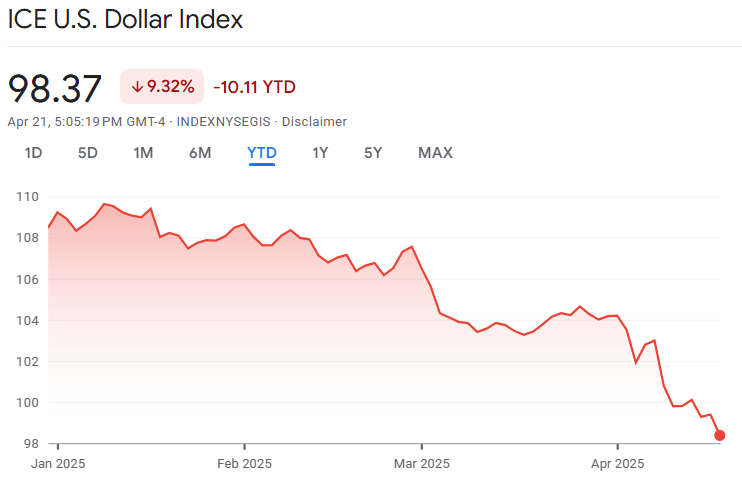Image resolution: width=742 pixels, height=481 pixels.
Task: Click the Mar 2025 axis label
Action: click(422, 463)
